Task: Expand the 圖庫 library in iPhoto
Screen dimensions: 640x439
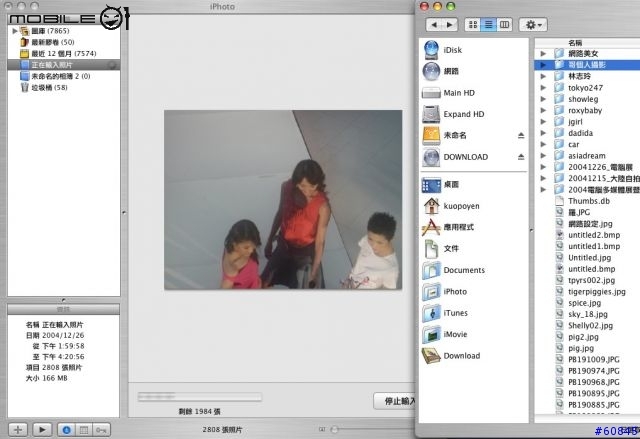Action: click(x=15, y=31)
